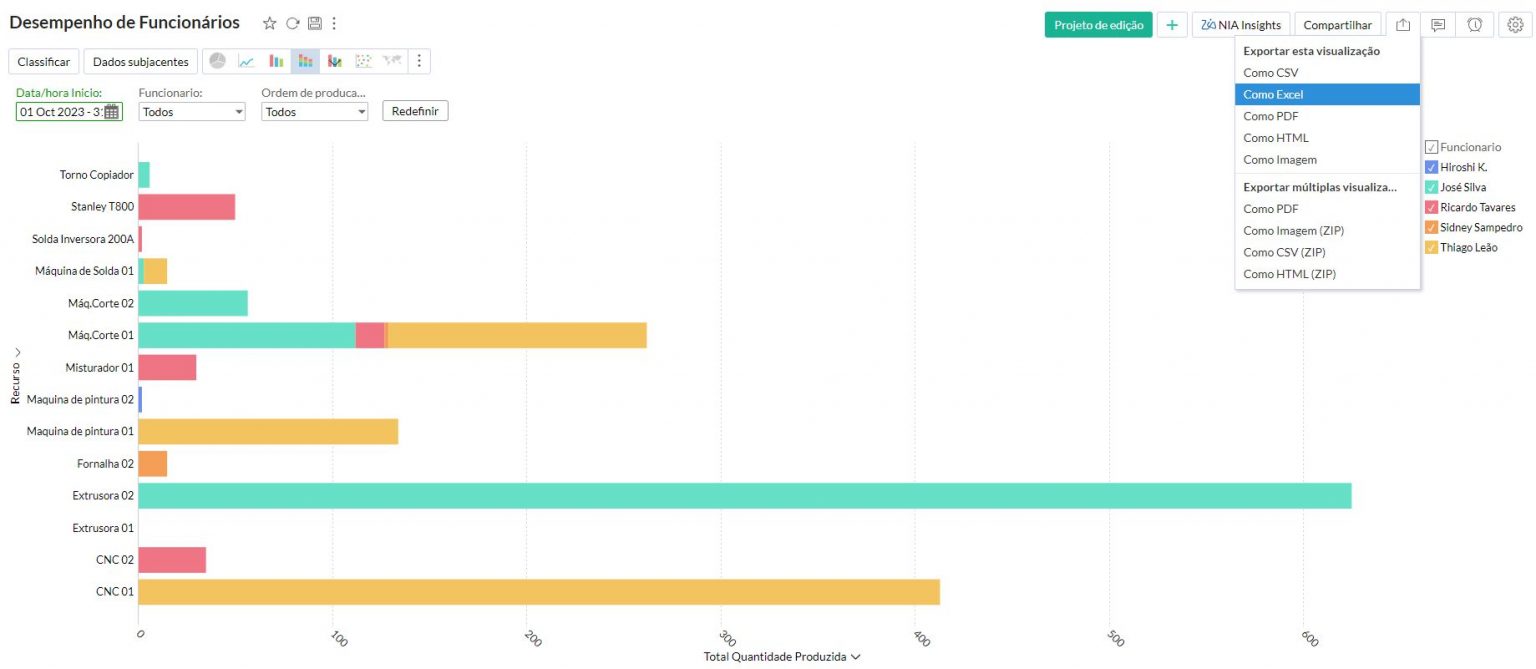1536x669 pixels.
Task: Open the export/share icon in the header
Action: [x=1404, y=25]
